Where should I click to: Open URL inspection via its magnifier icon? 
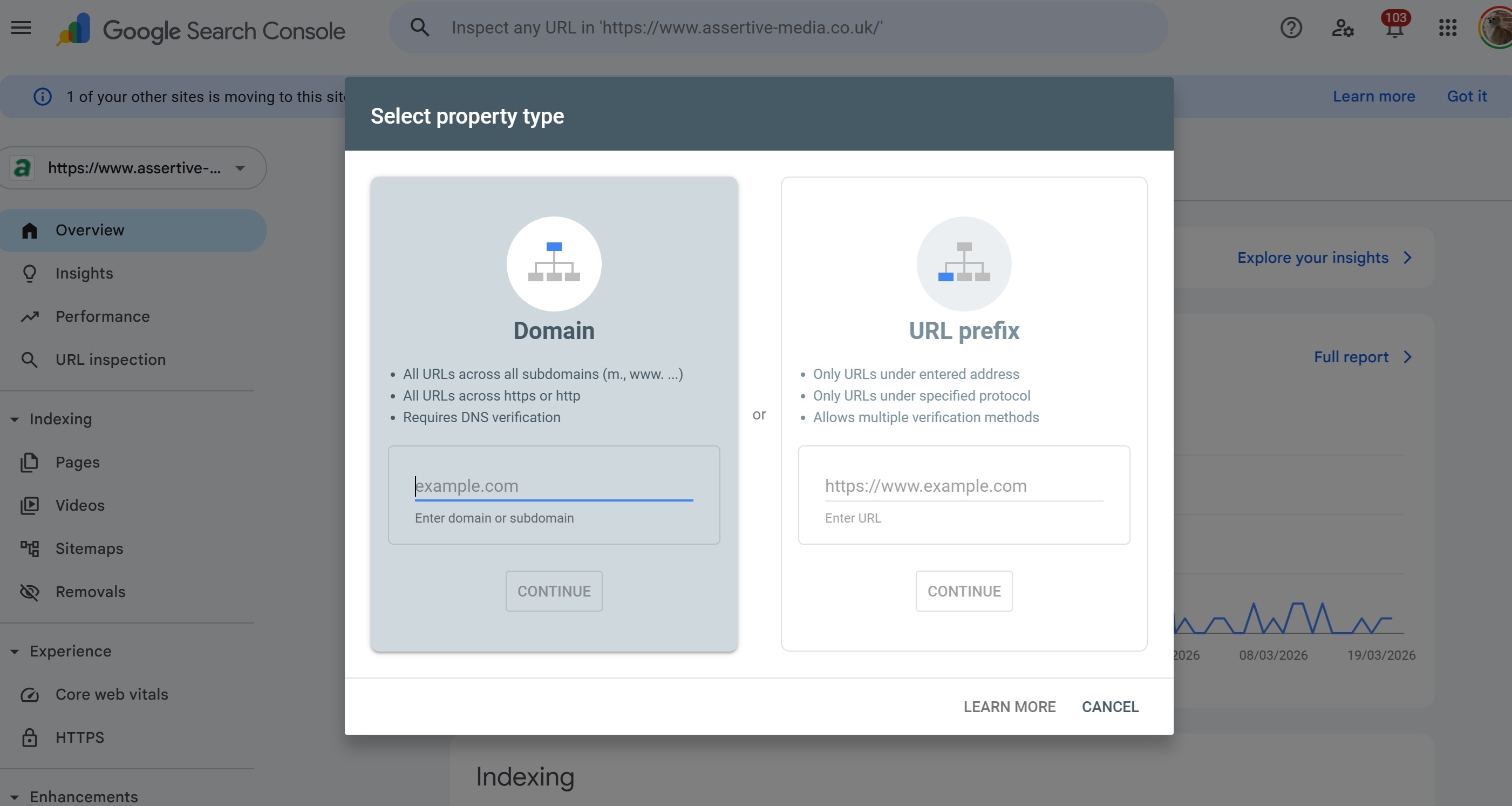[30, 360]
